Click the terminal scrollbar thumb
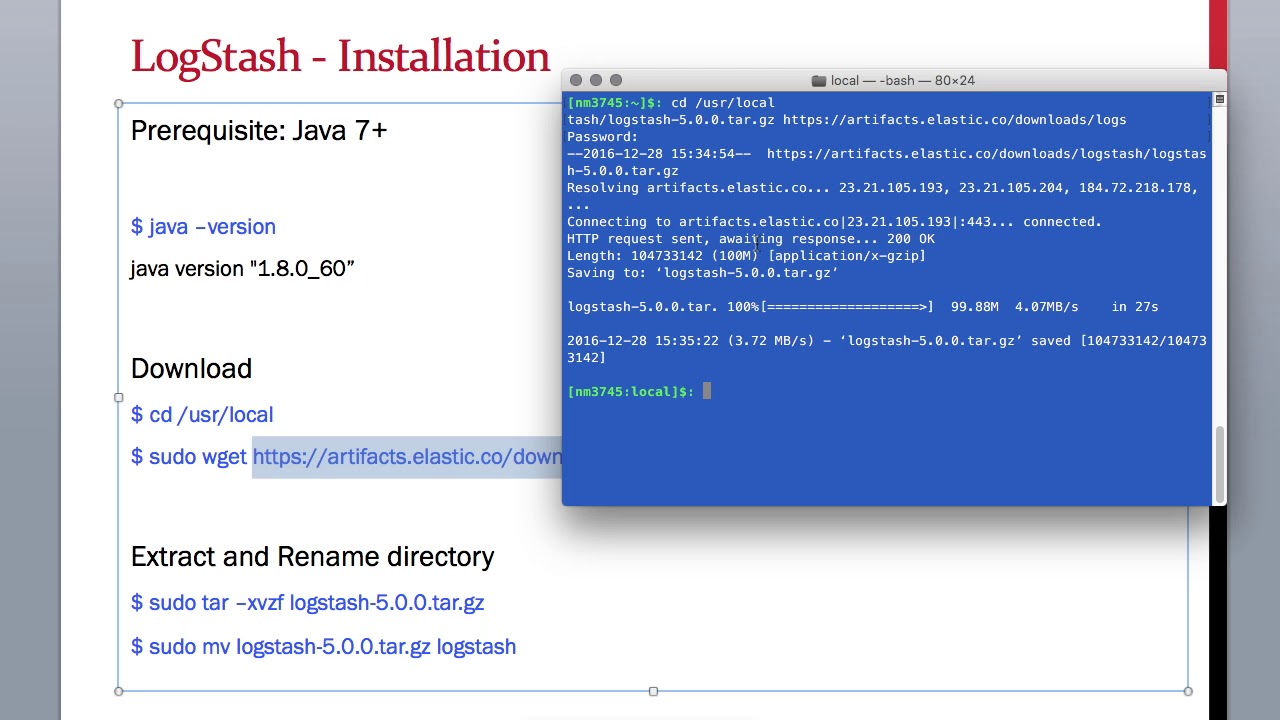This screenshot has width=1280, height=720. pyautogui.click(x=1219, y=464)
